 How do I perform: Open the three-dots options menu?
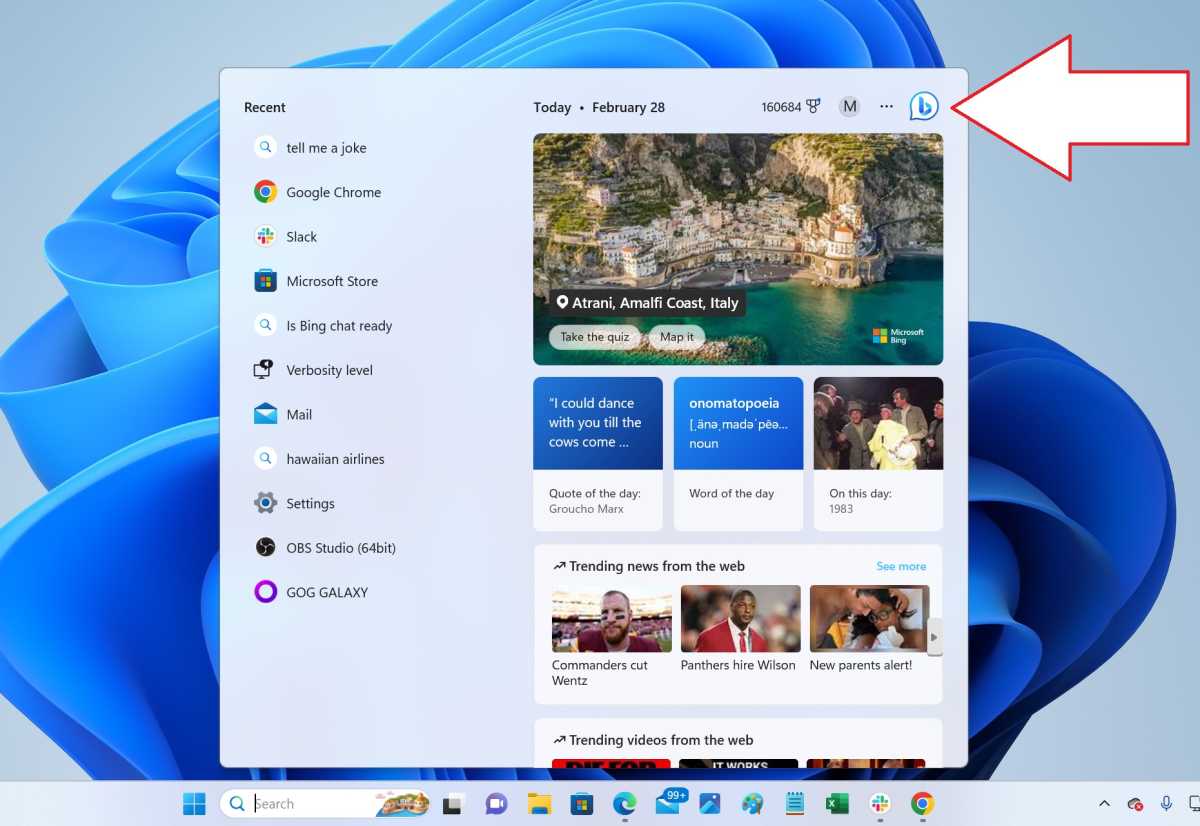pyautogui.click(x=886, y=107)
